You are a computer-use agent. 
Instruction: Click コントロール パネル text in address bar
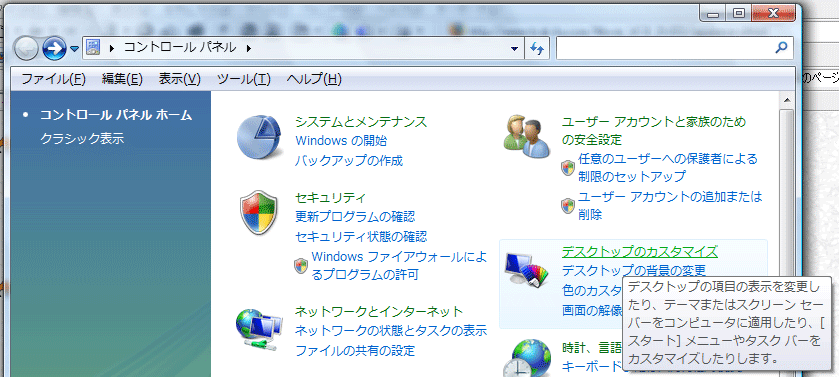(180, 48)
